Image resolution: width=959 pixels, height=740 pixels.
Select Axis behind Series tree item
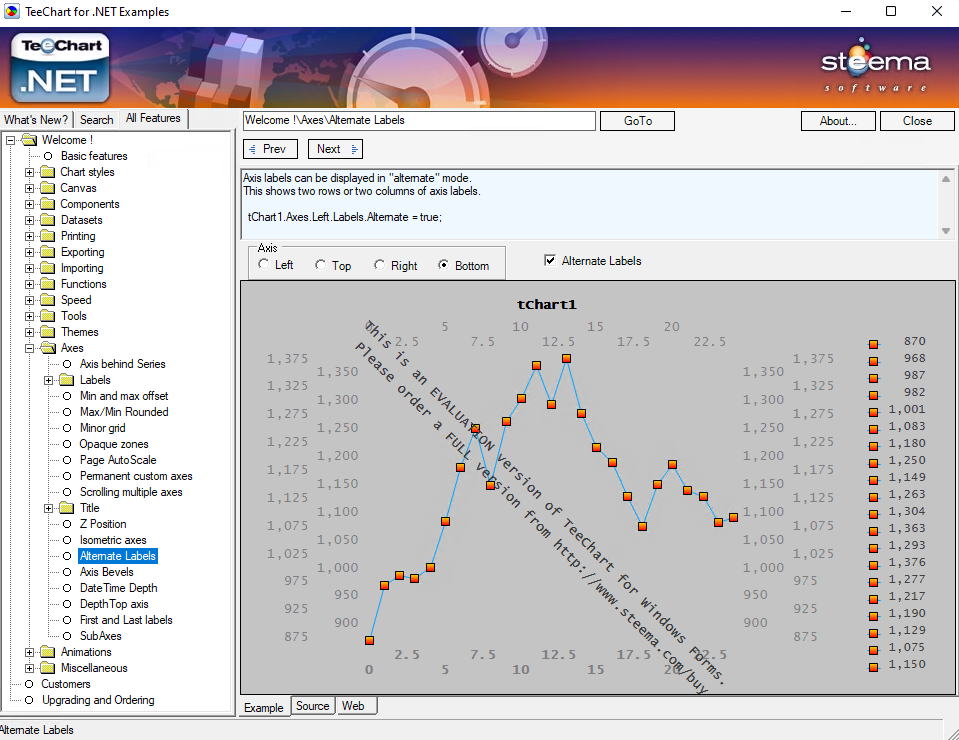122,364
